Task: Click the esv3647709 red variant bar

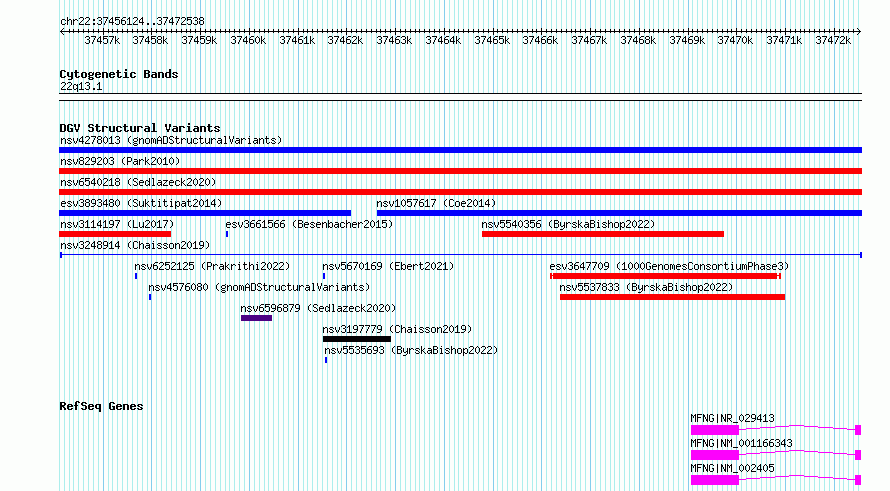Action: pyautogui.click(x=665, y=276)
